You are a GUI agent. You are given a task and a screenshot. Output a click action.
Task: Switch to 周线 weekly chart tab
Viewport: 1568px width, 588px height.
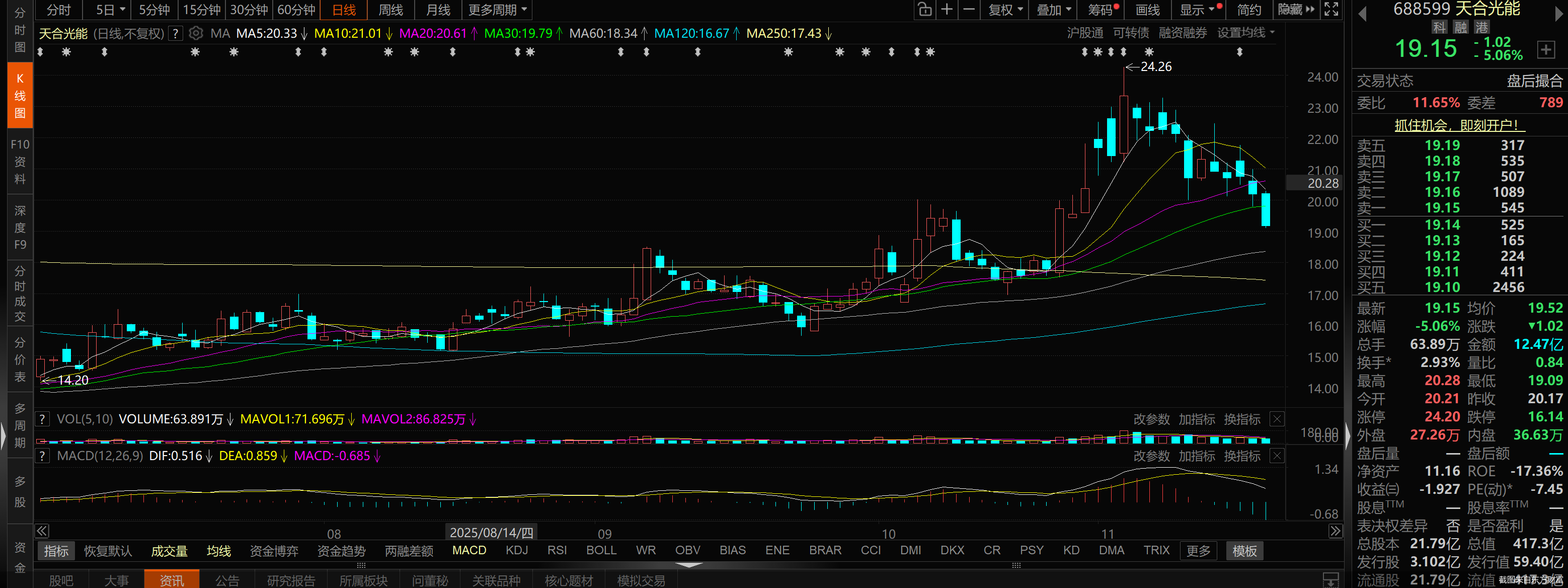[390, 10]
